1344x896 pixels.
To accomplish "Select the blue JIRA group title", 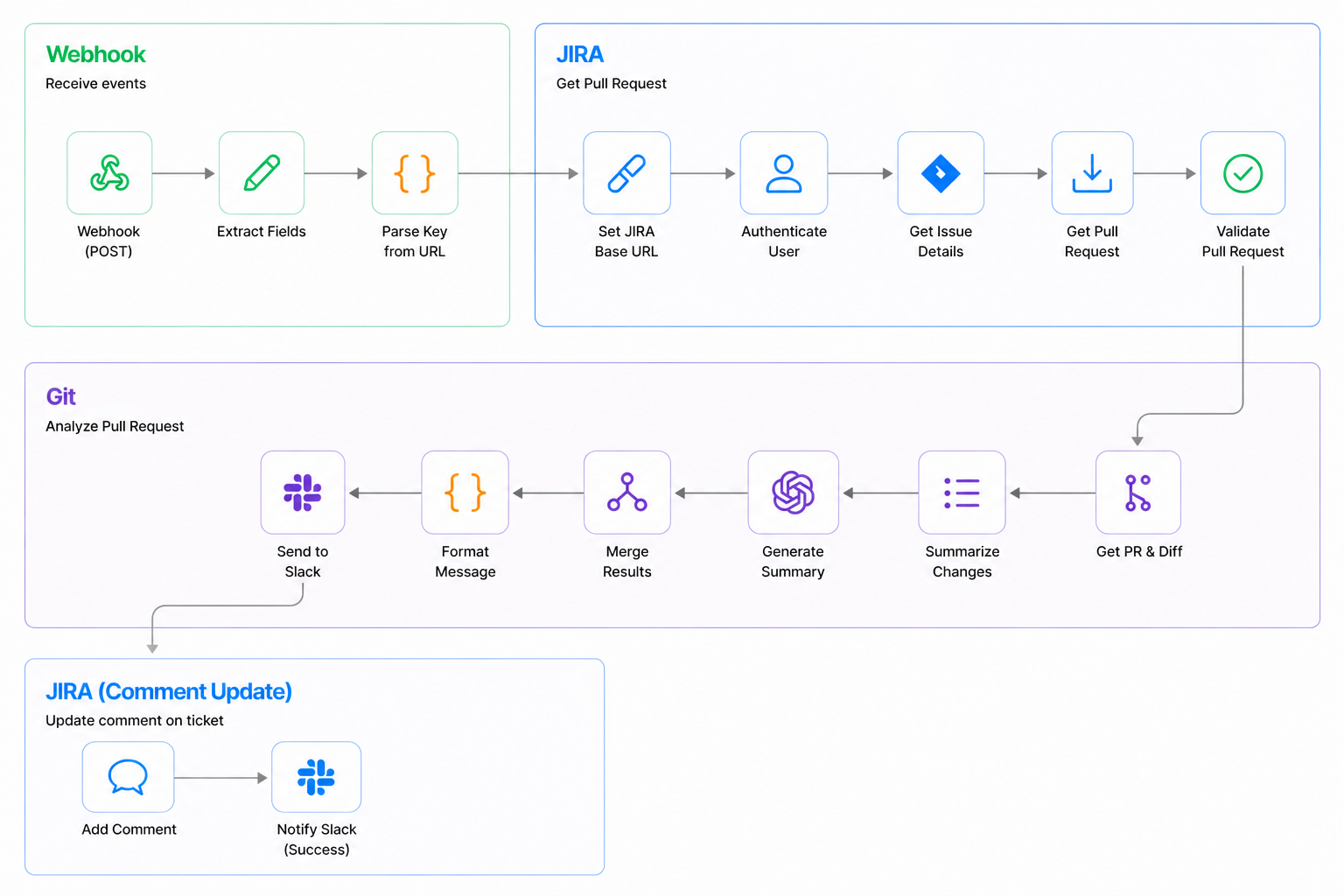I will 580,54.
